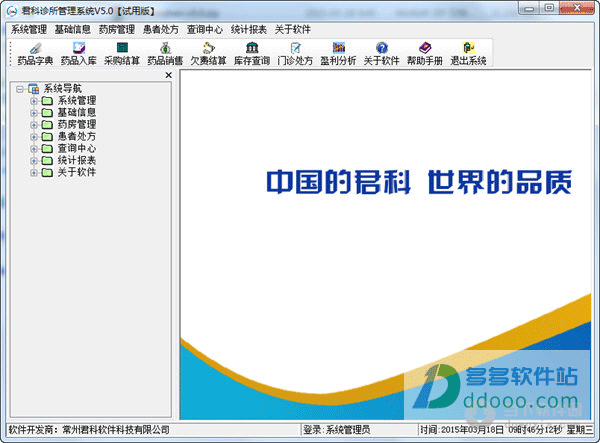The width and height of the screenshot is (600, 443).
Task: Collapse the 系统导航 root node
Action: 20,89
